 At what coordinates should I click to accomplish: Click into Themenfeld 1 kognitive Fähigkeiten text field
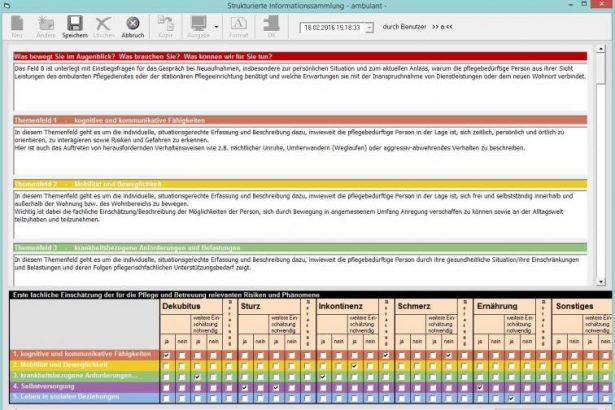(300, 151)
